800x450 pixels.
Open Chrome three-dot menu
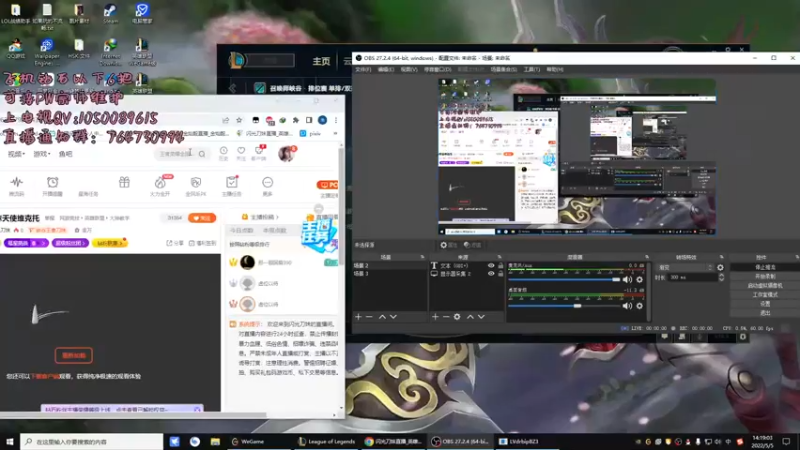click(x=336, y=120)
